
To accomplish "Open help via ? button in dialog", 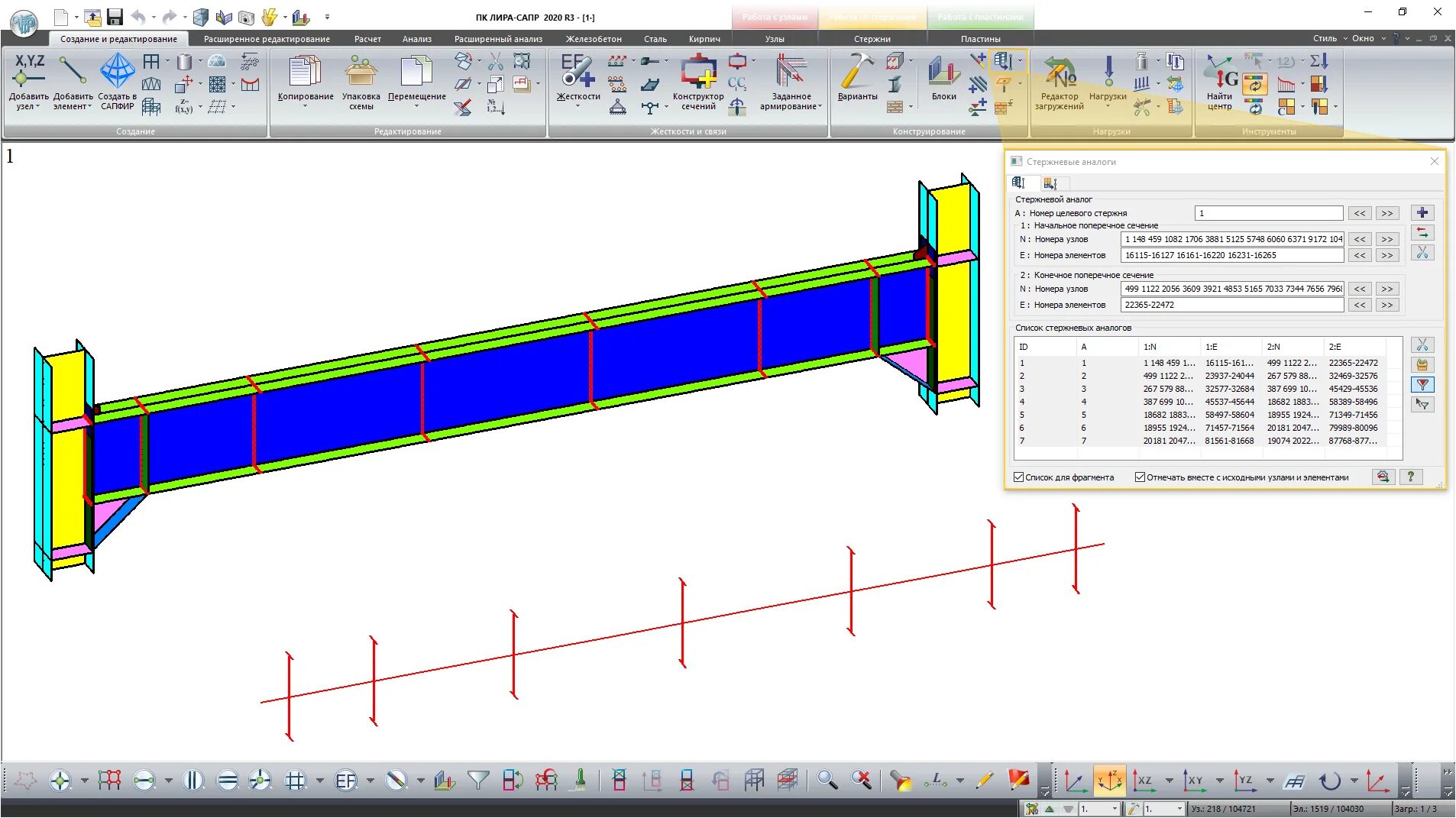I will point(1411,477).
